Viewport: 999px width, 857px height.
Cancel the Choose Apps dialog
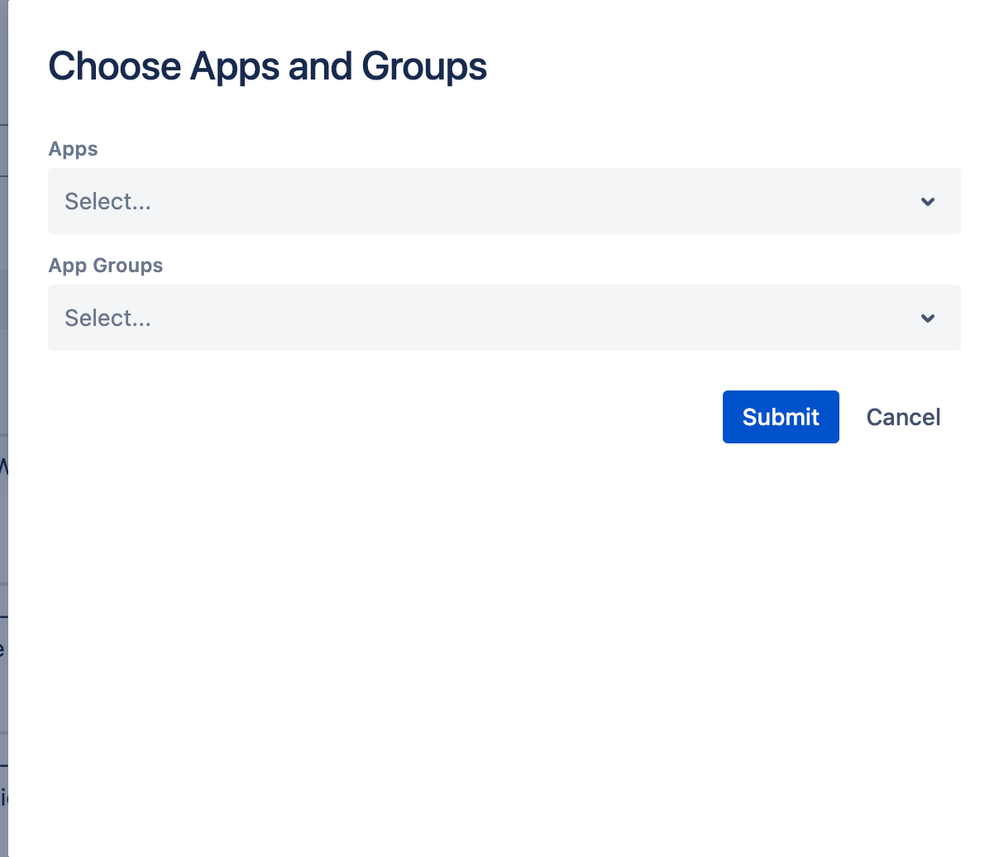pos(903,417)
